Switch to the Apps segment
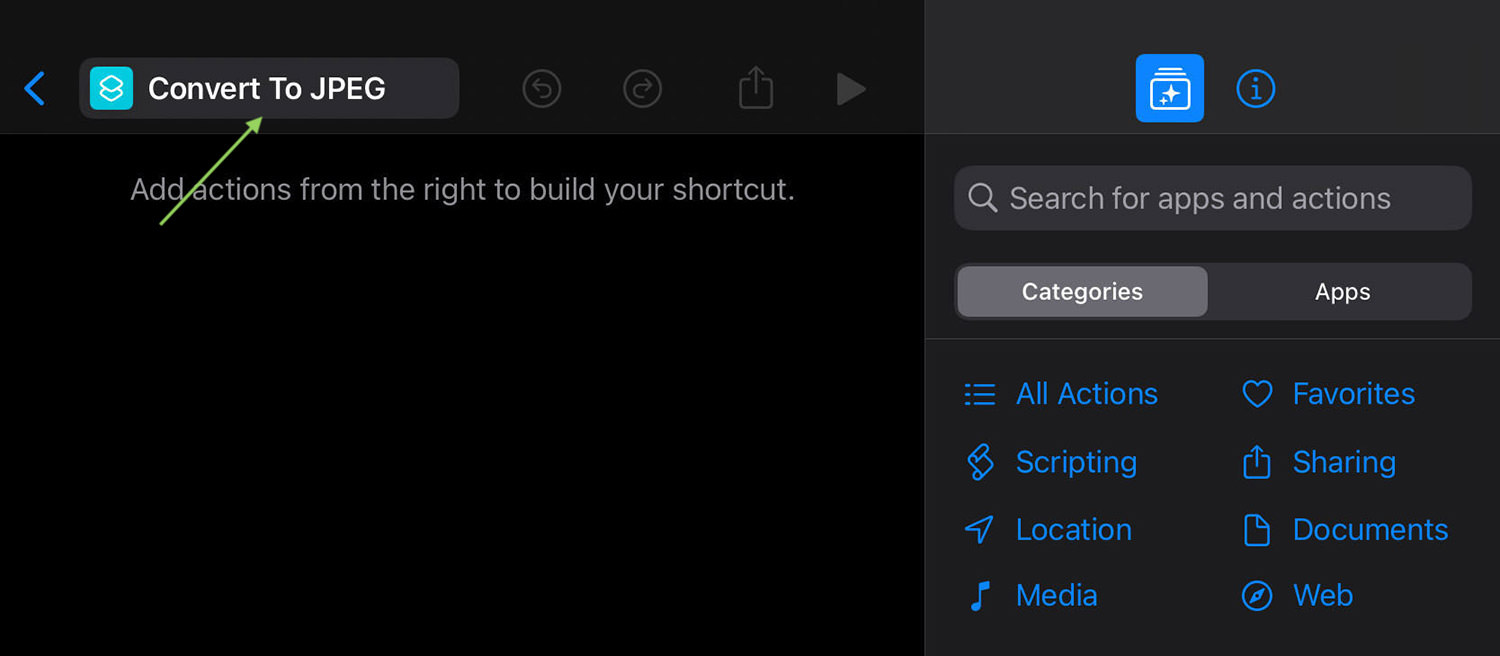Image resolution: width=1500 pixels, height=656 pixels. point(1342,292)
